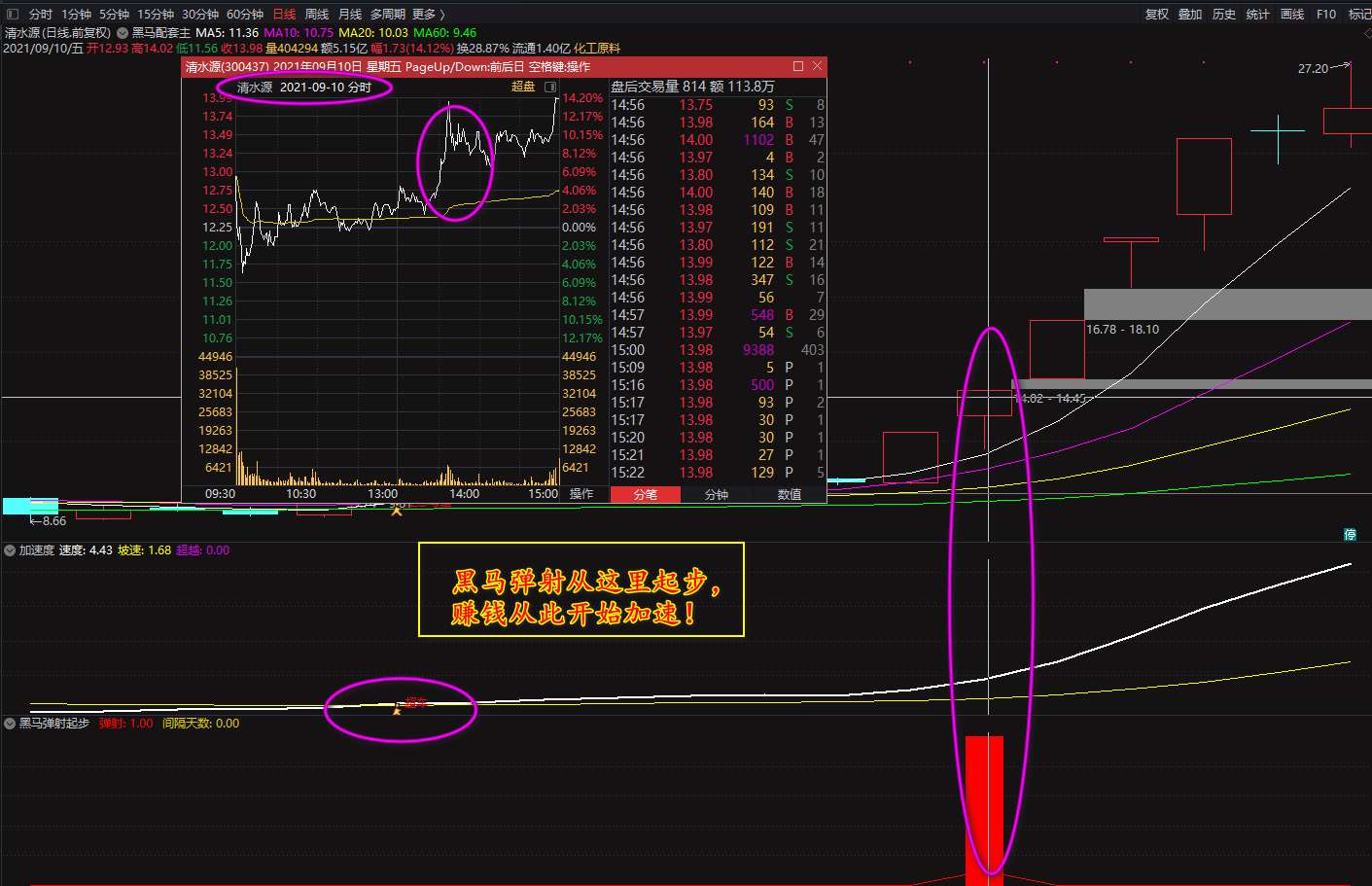Click the 超越: 0.00 indicator value
Image resolution: width=1372 pixels, height=886 pixels.
(x=203, y=550)
